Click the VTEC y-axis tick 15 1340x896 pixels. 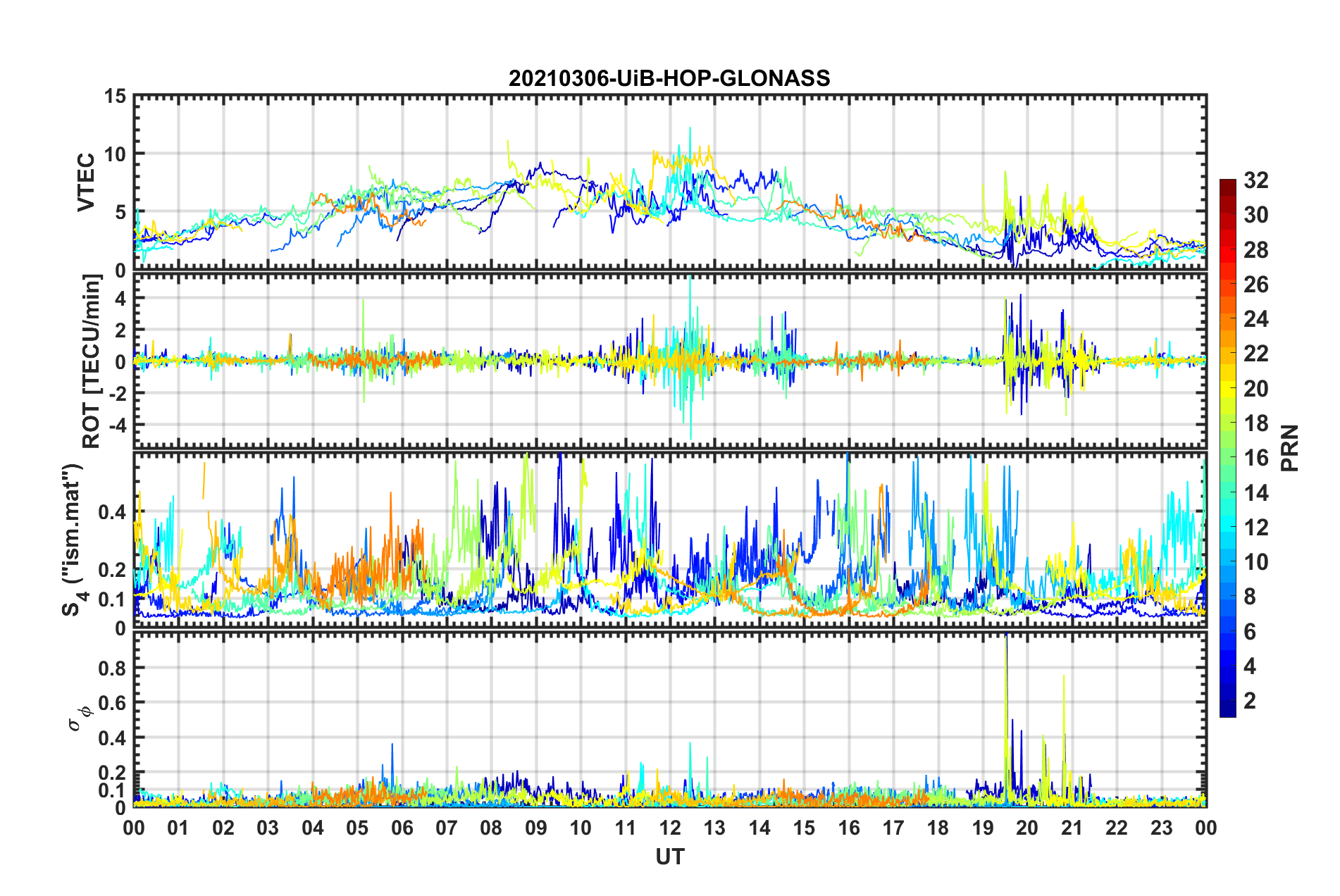116,96
